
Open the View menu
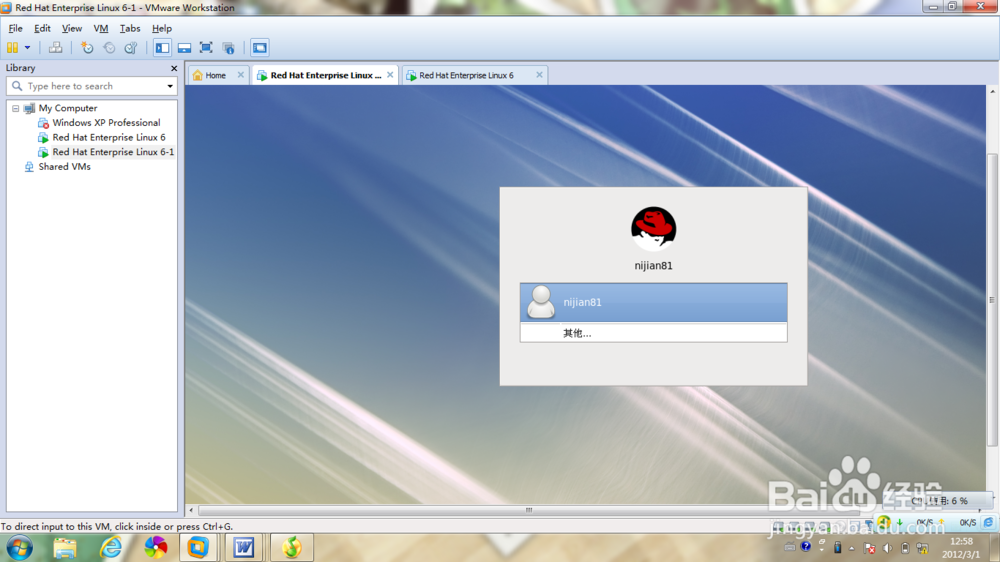[71, 29]
